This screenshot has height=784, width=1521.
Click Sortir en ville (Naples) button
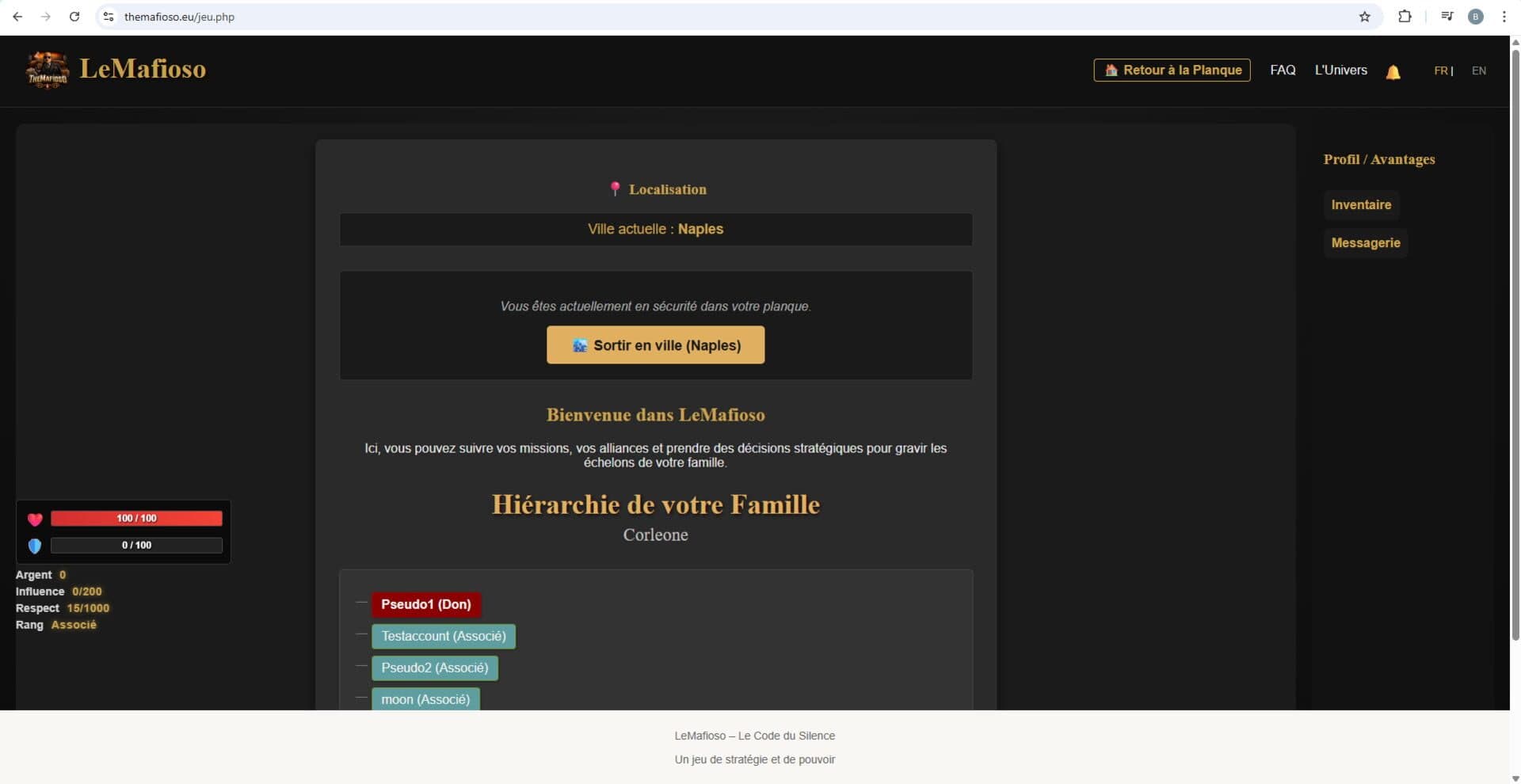coord(655,345)
